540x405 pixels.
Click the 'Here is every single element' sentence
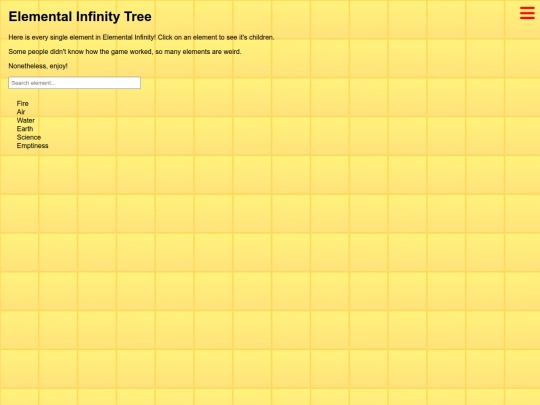coord(141,37)
